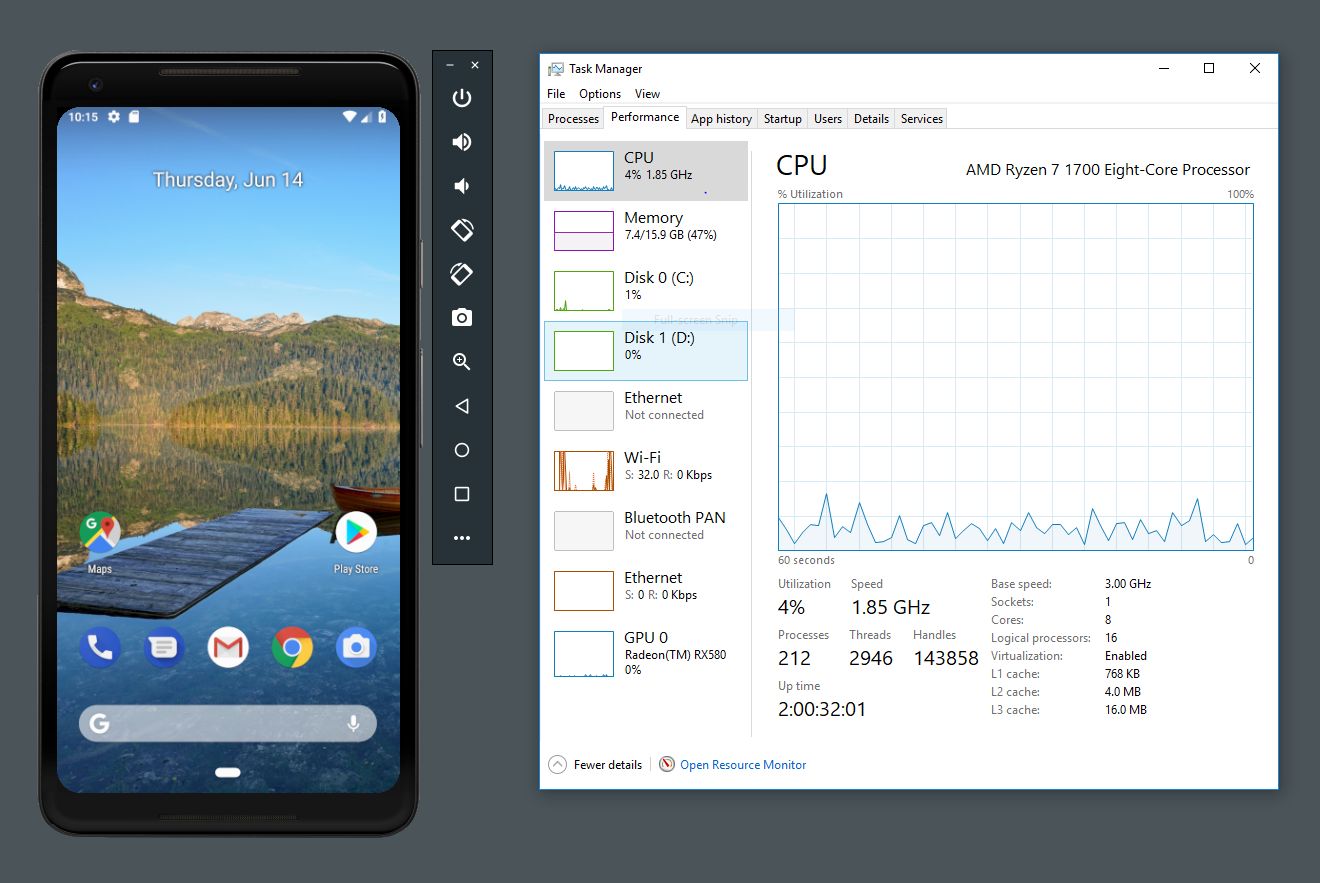1320x883 pixels.
Task: Open recent apps with square overview icon
Action: 461,493
